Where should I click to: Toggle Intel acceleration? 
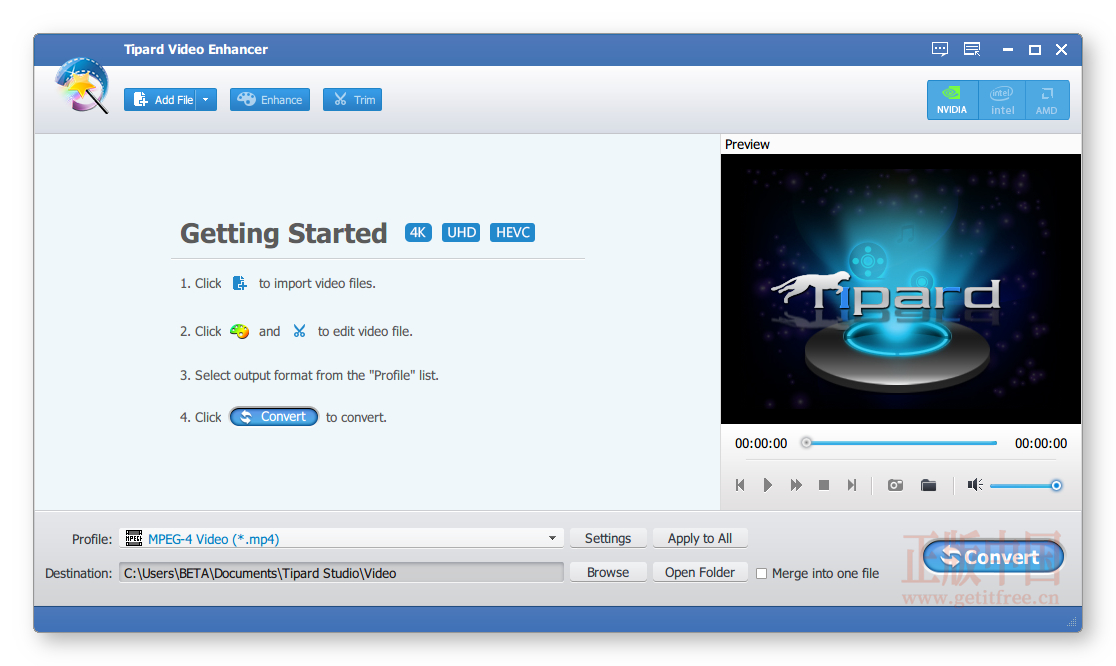tap(1002, 100)
